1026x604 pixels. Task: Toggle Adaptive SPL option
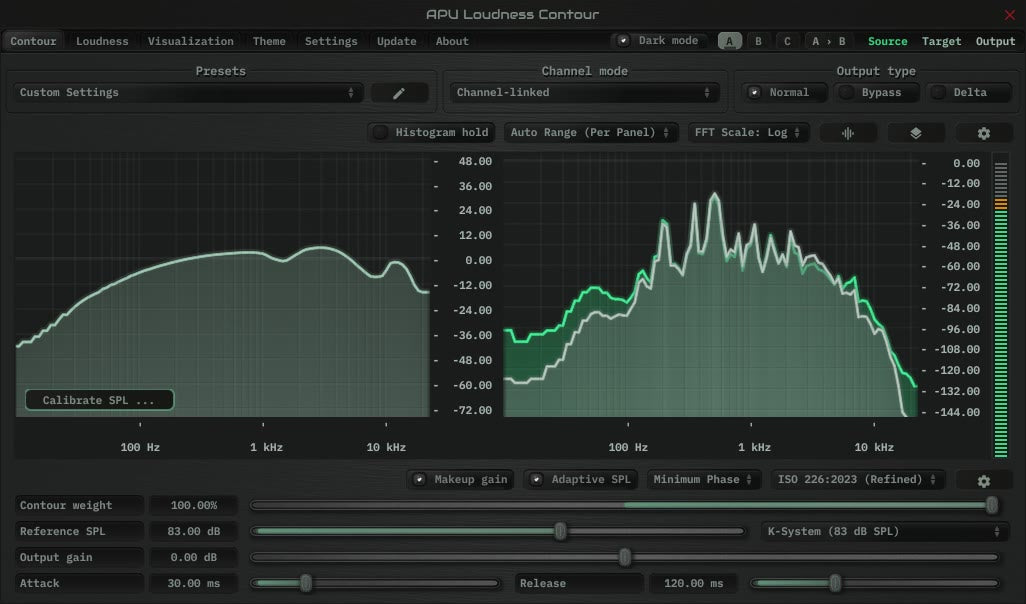tap(580, 479)
